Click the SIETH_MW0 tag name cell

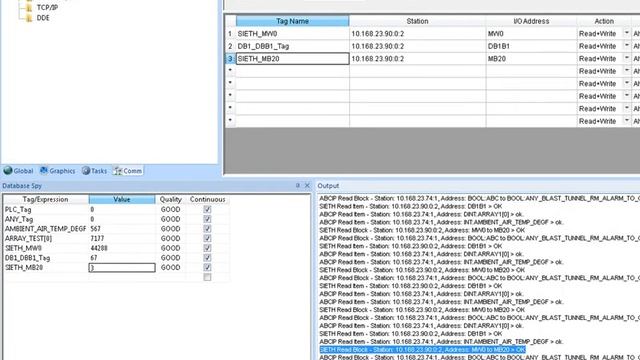292,33
